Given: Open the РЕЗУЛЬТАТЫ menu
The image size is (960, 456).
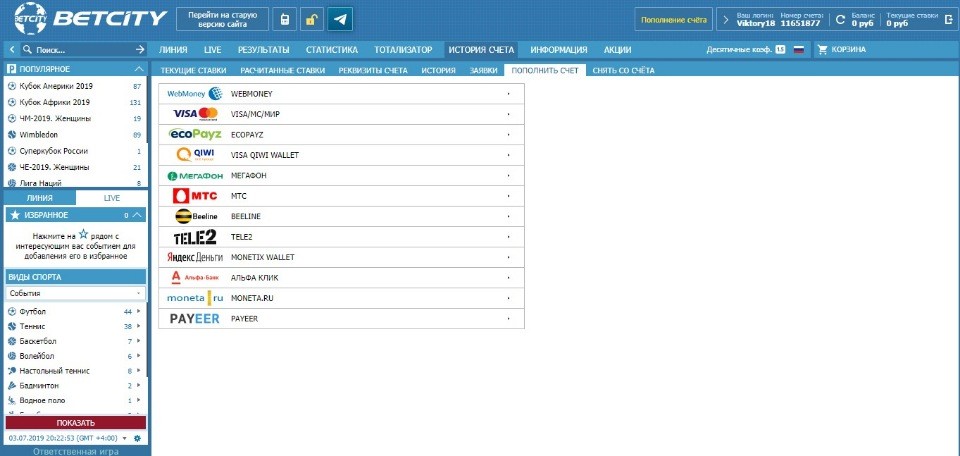Looking at the screenshot, I should pyautogui.click(x=263, y=50).
